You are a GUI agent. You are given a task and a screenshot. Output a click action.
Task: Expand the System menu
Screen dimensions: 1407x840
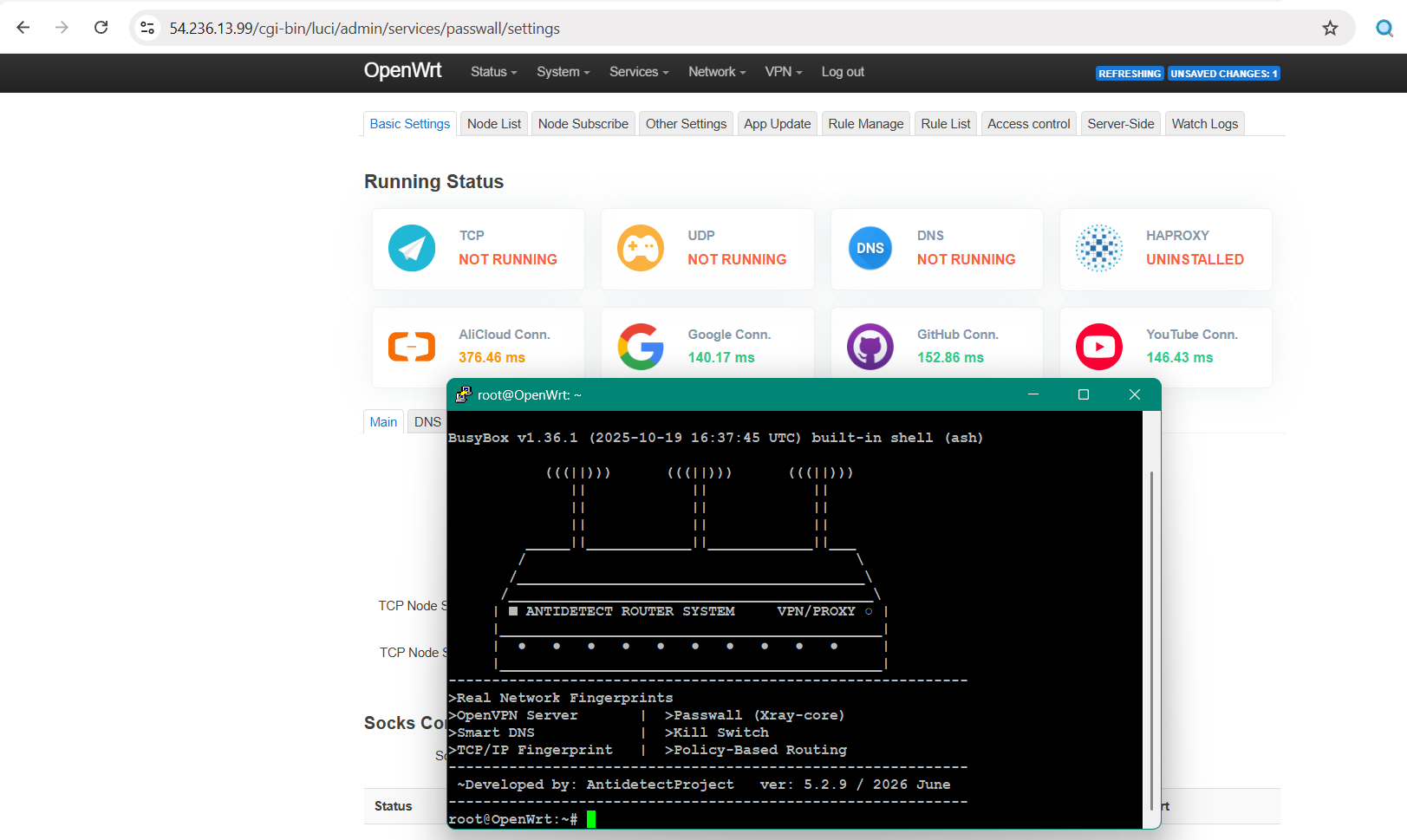click(563, 72)
